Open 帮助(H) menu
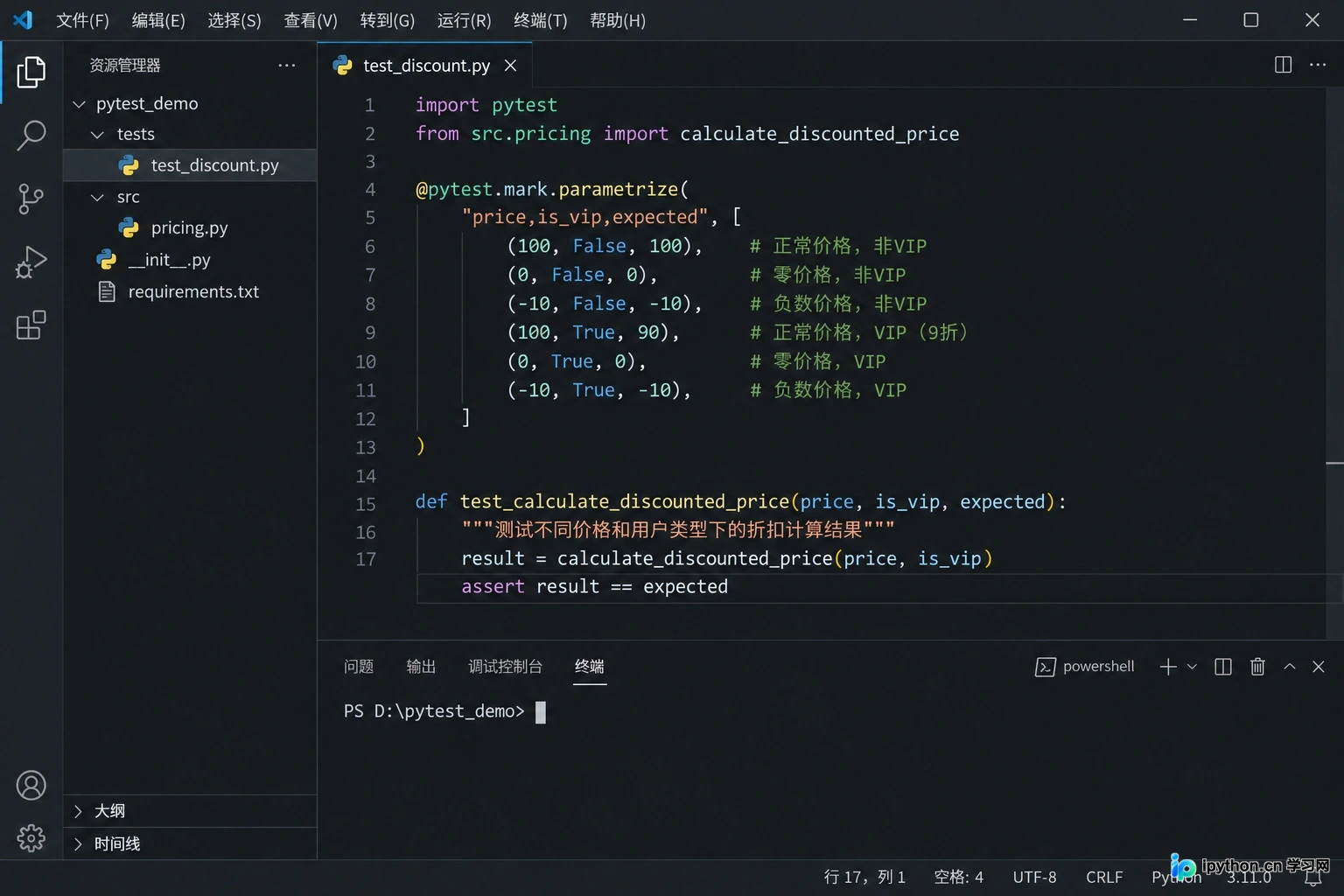Image resolution: width=1344 pixels, height=896 pixels. click(x=618, y=20)
